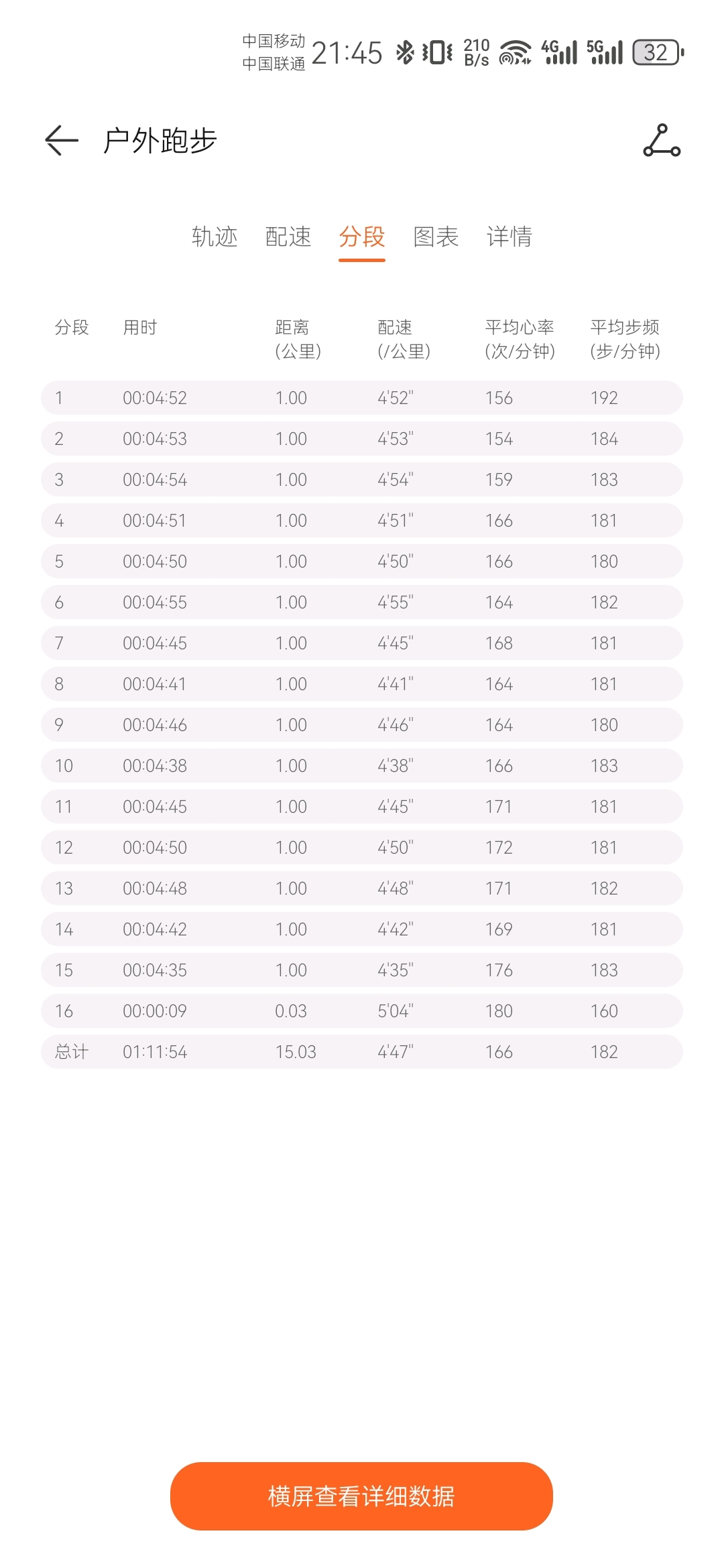
Task: Select segment 1 row with 4'52" pace
Action: [x=362, y=398]
